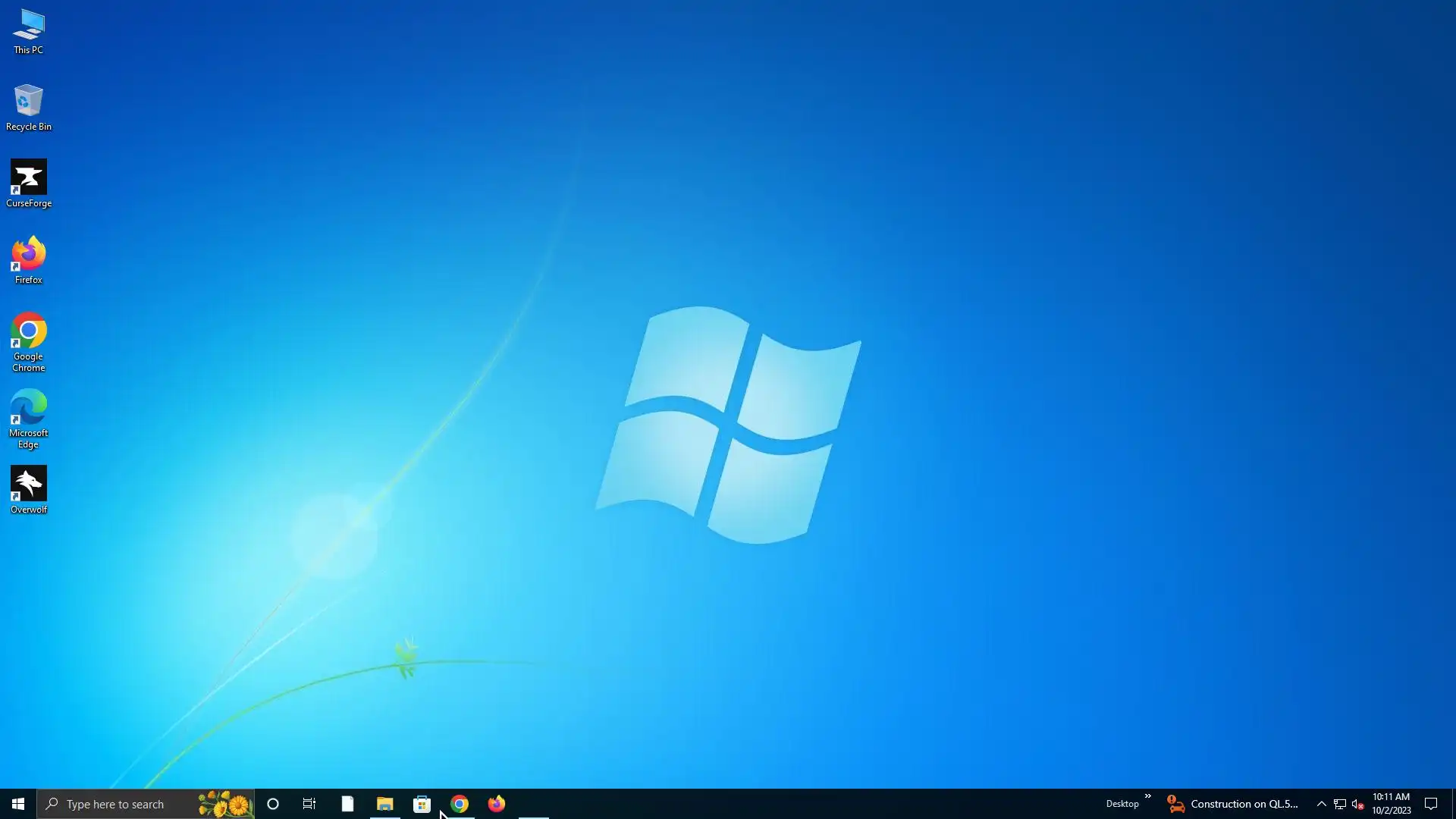
Task: Open the Construction on QL.5 traffic widget
Action: point(1233,804)
